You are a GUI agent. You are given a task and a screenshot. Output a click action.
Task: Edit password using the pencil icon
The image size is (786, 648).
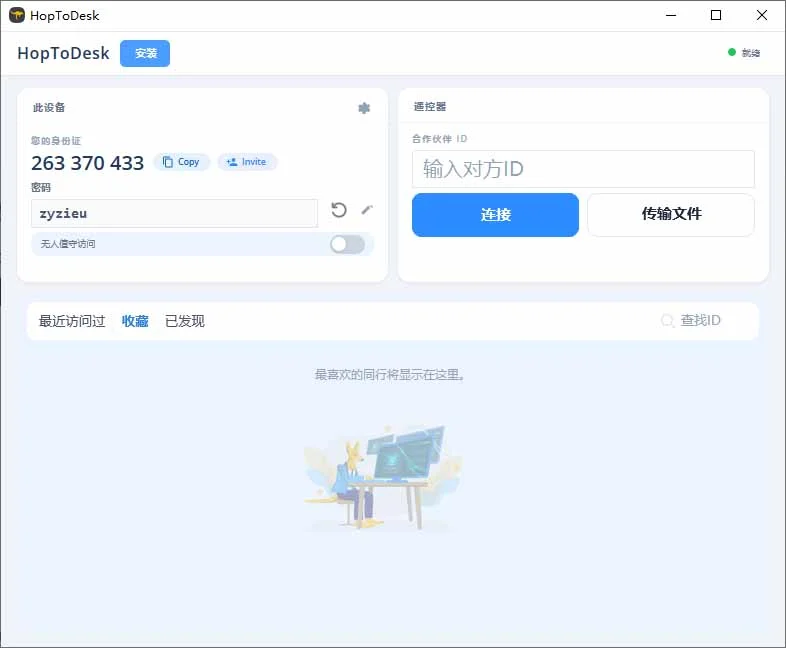pos(367,209)
